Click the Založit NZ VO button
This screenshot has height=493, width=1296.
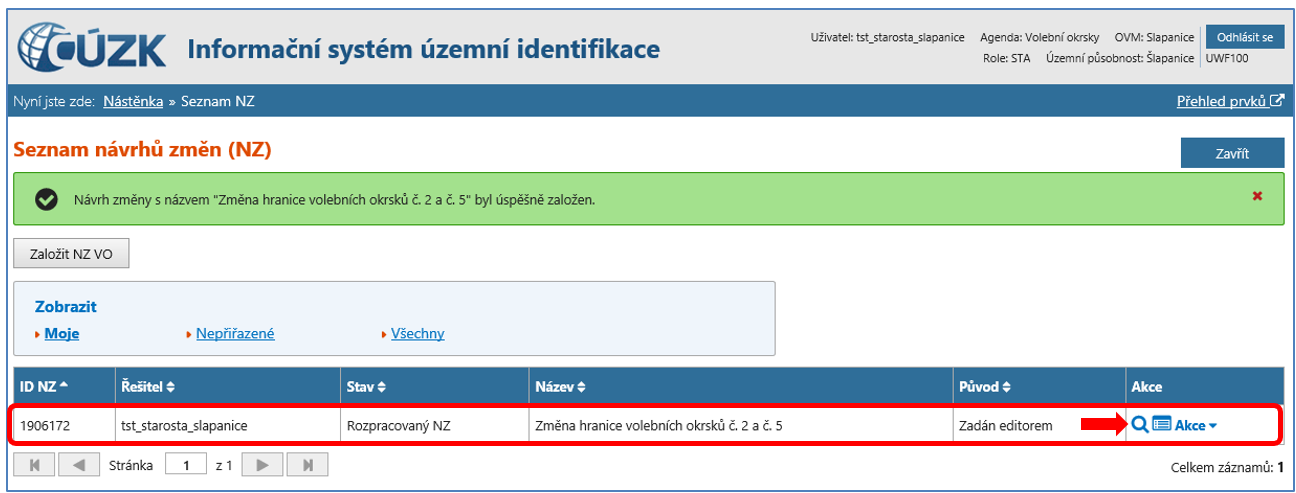pos(71,254)
